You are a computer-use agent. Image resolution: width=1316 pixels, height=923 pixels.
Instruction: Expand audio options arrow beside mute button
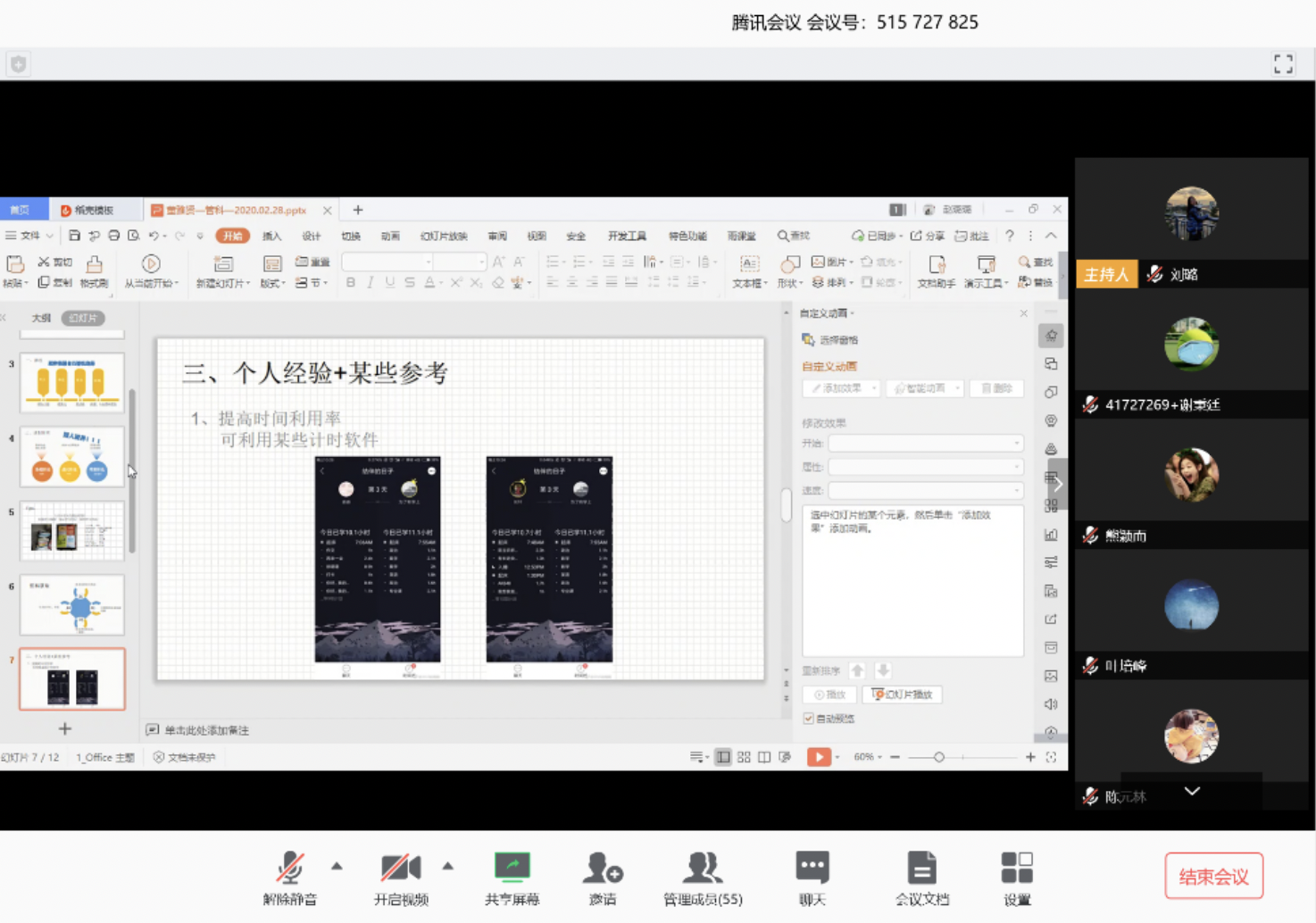[337, 866]
